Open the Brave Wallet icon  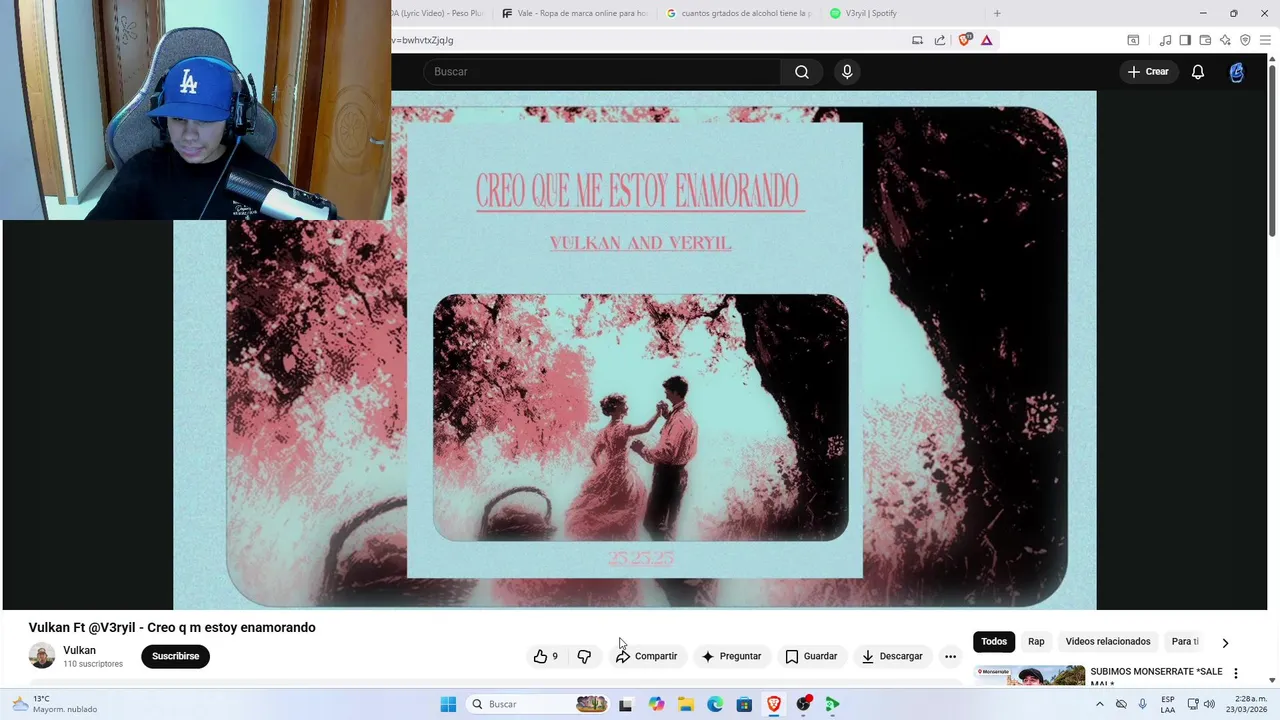coord(1205,40)
